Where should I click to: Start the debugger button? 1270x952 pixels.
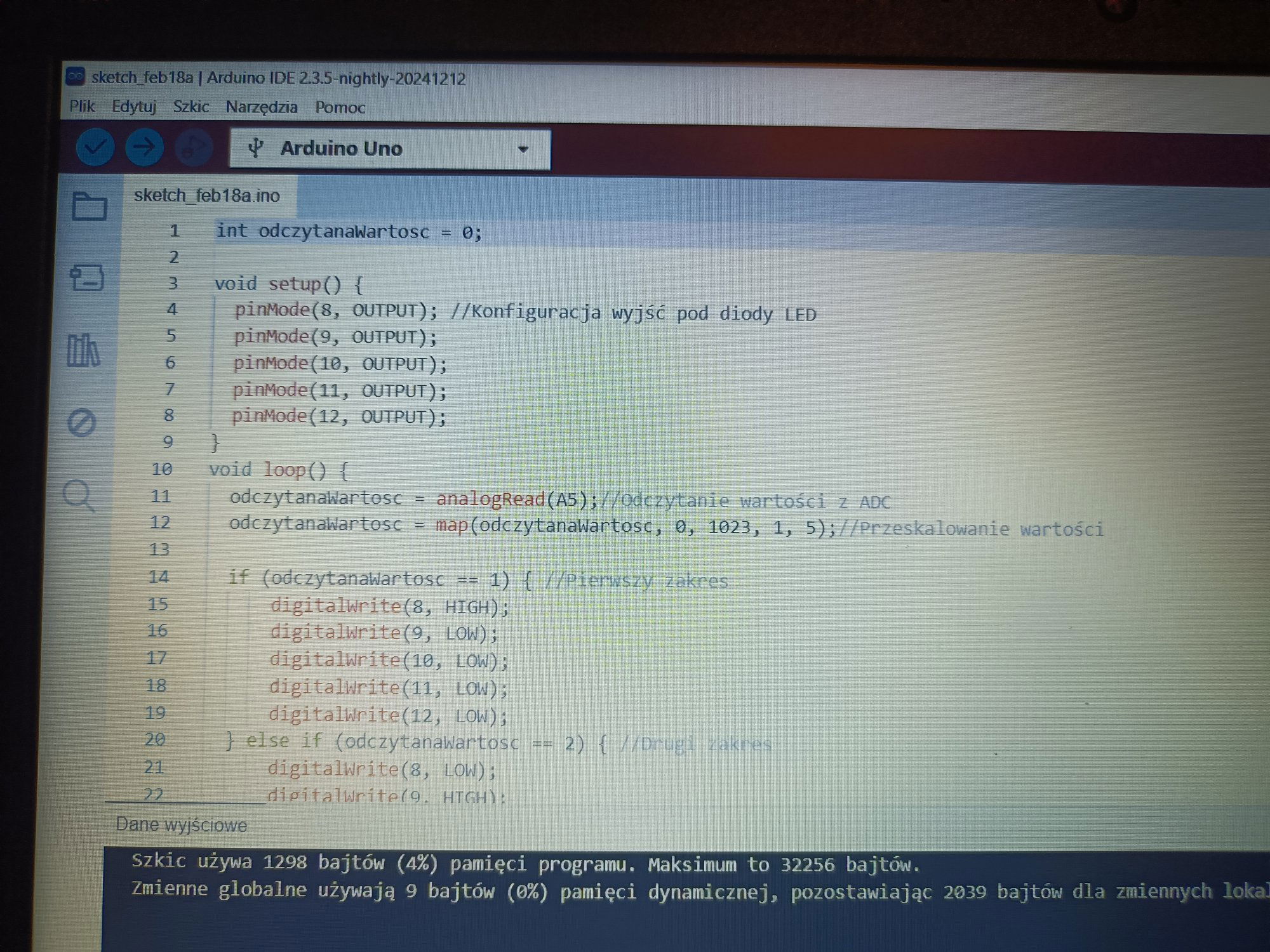pyautogui.click(x=193, y=148)
